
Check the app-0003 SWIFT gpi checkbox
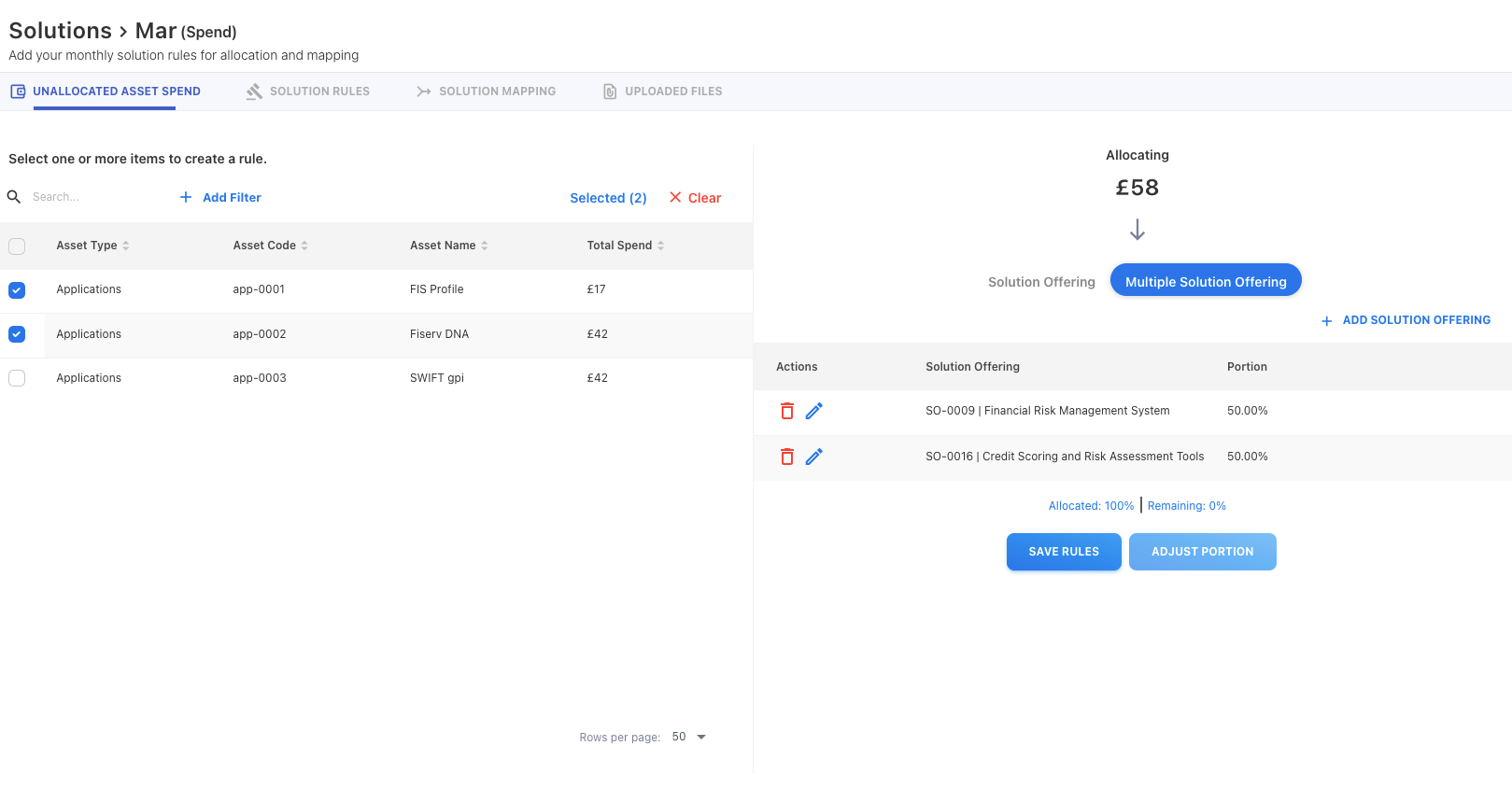pos(17,378)
